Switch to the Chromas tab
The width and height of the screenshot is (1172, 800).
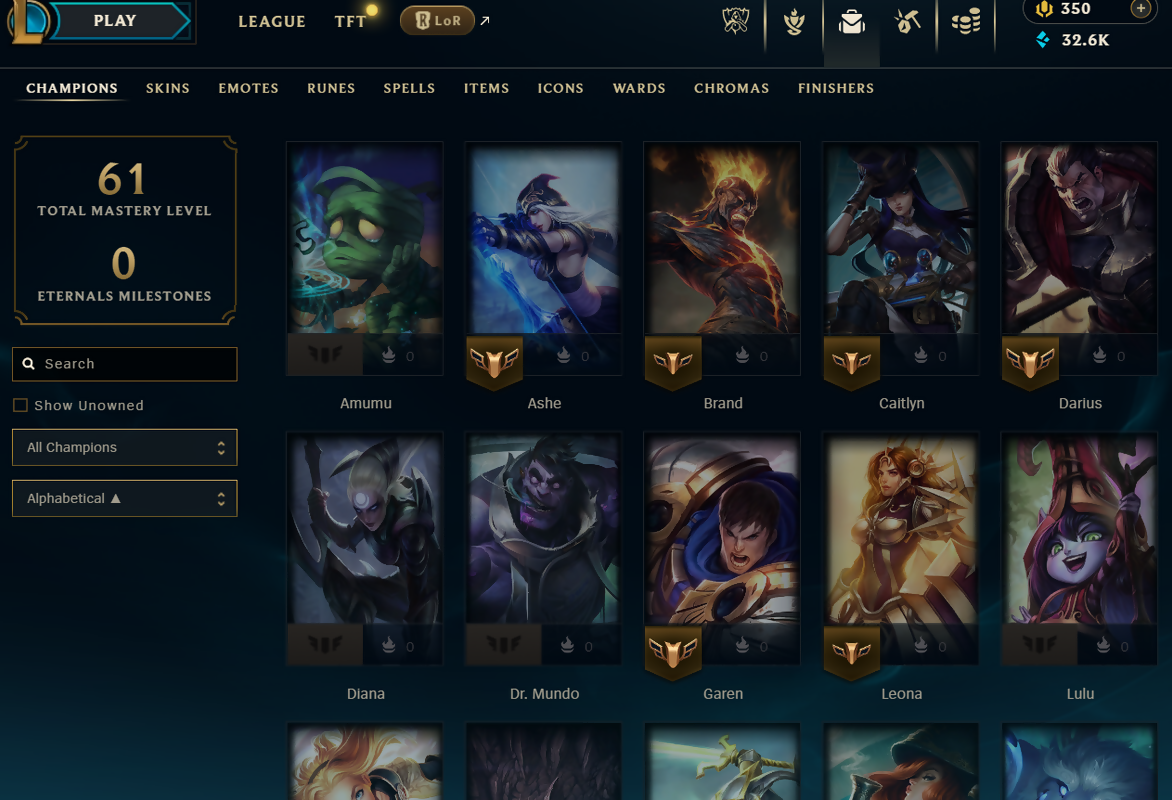(x=731, y=88)
